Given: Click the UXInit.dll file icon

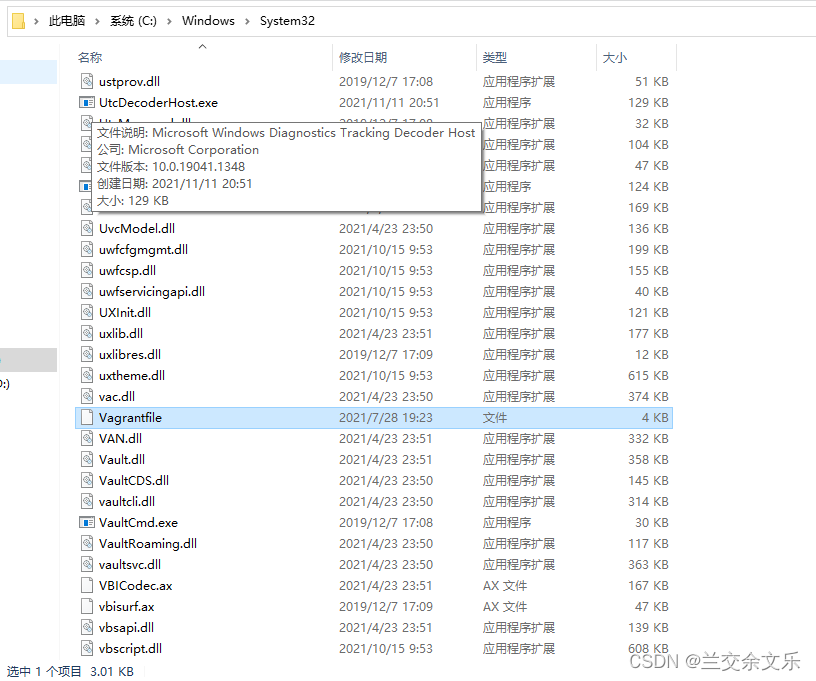Looking at the screenshot, I should (x=87, y=312).
